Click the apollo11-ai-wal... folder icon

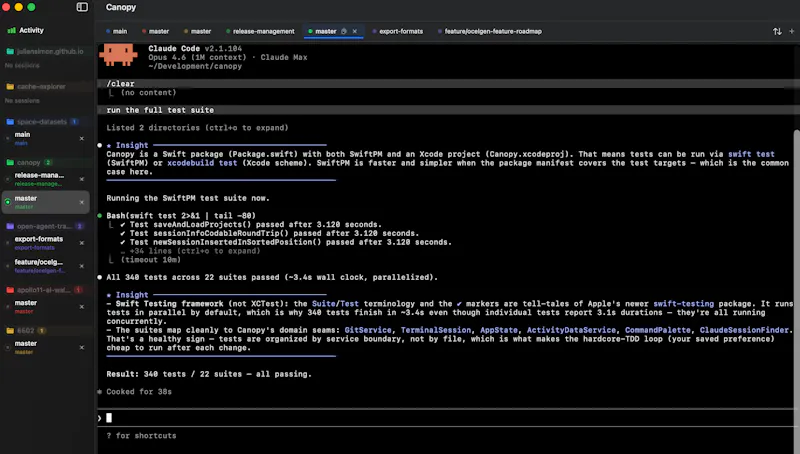[10, 290]
